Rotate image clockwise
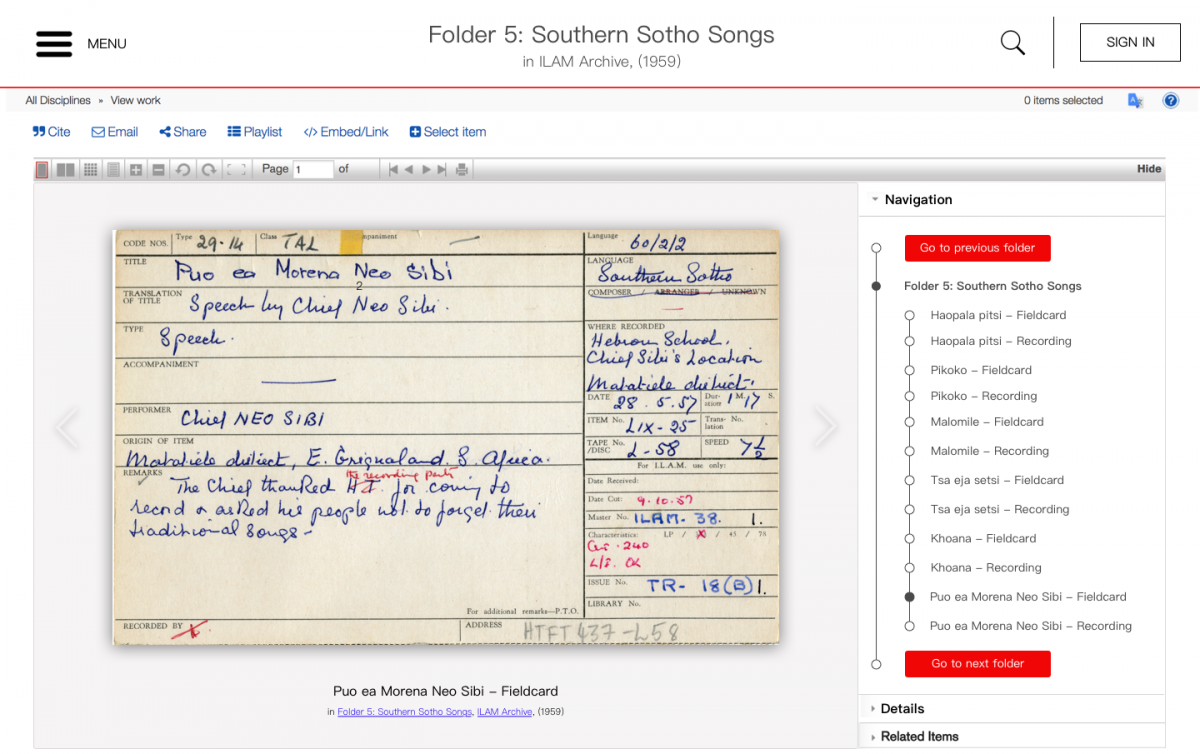The height and width of the screenshot is (754, 1200). click(x=208, y=170)
